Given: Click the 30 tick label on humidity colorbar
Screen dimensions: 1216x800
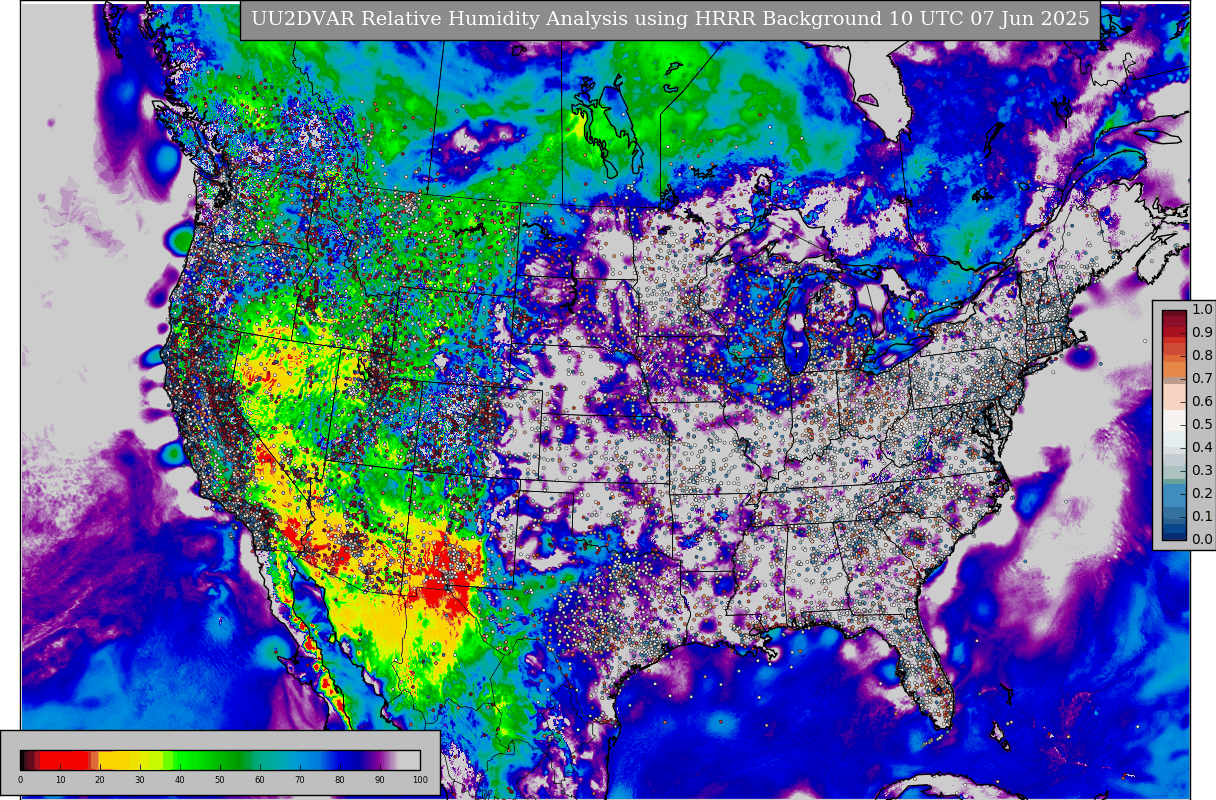Looking at the screenshot, I should (140, 780).
